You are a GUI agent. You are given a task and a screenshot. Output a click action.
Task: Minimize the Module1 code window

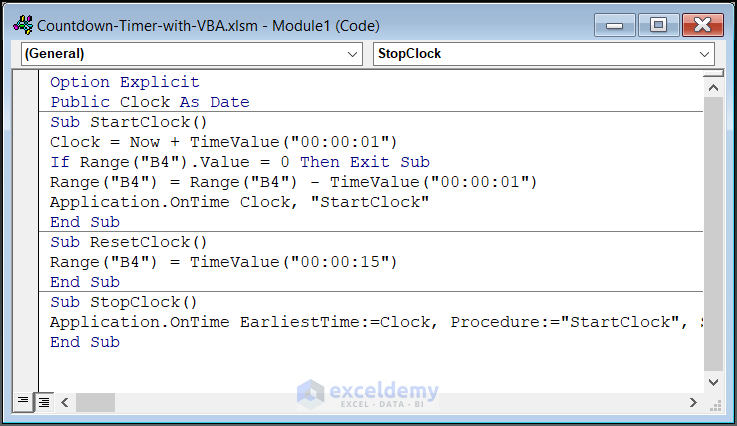(x=613, y=25)
